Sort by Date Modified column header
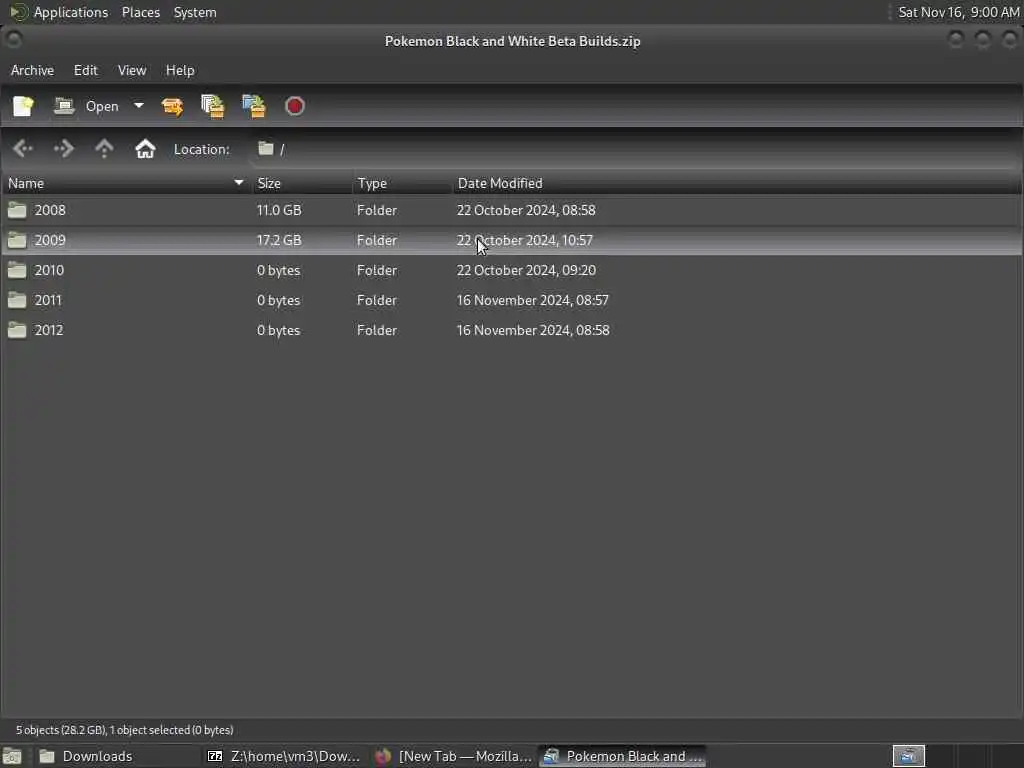 (x=737, y=184)
